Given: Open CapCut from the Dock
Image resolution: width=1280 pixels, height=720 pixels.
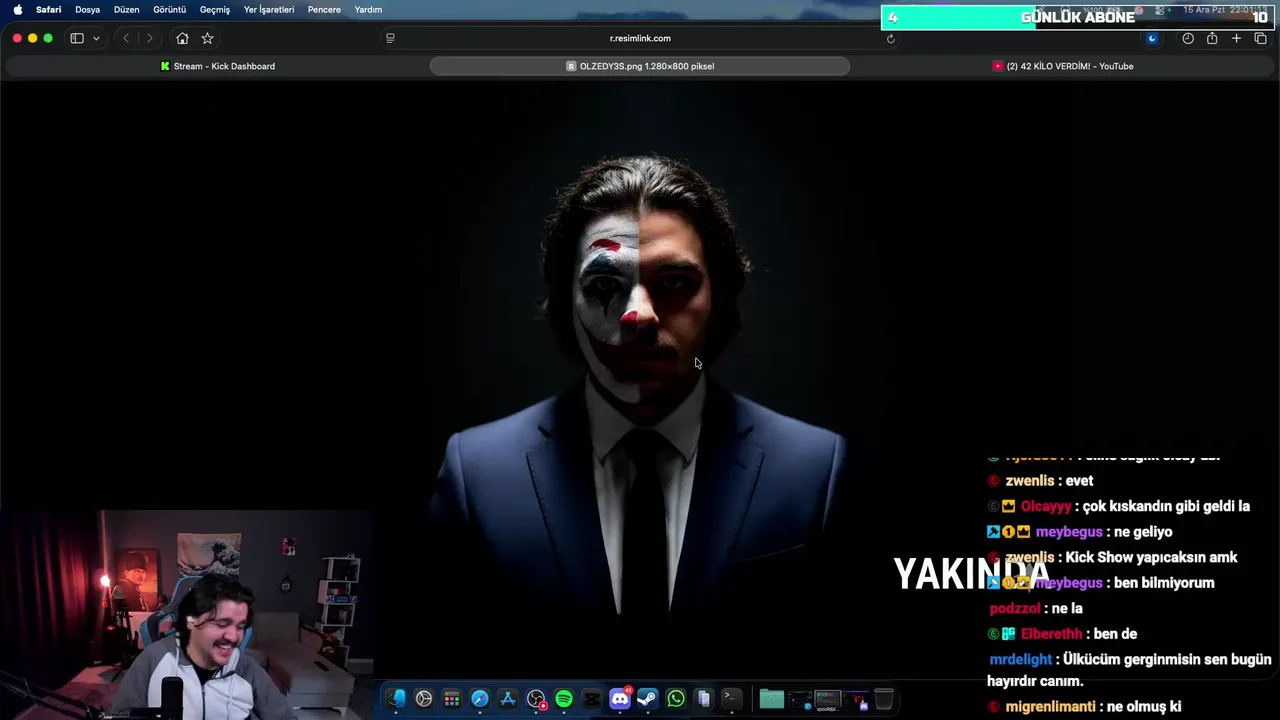Looking at the screenshot, I should (592, 699).
